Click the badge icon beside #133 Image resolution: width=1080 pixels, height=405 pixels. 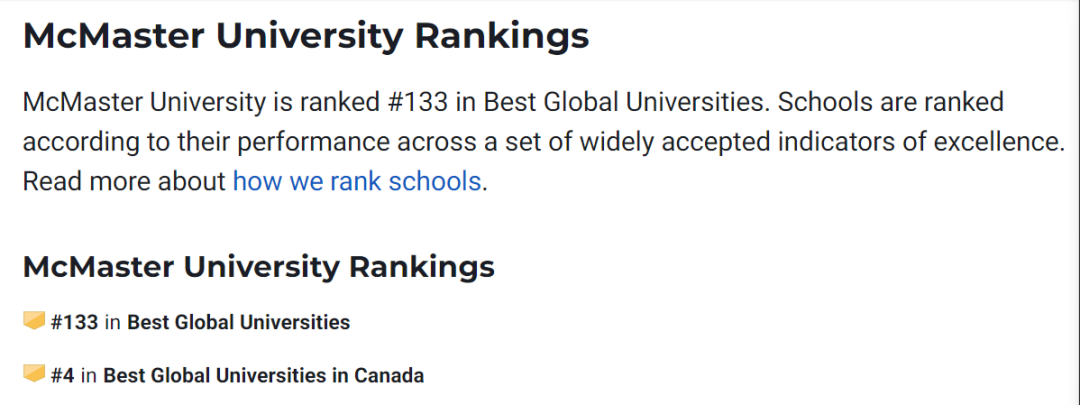[x=34, y=321]
